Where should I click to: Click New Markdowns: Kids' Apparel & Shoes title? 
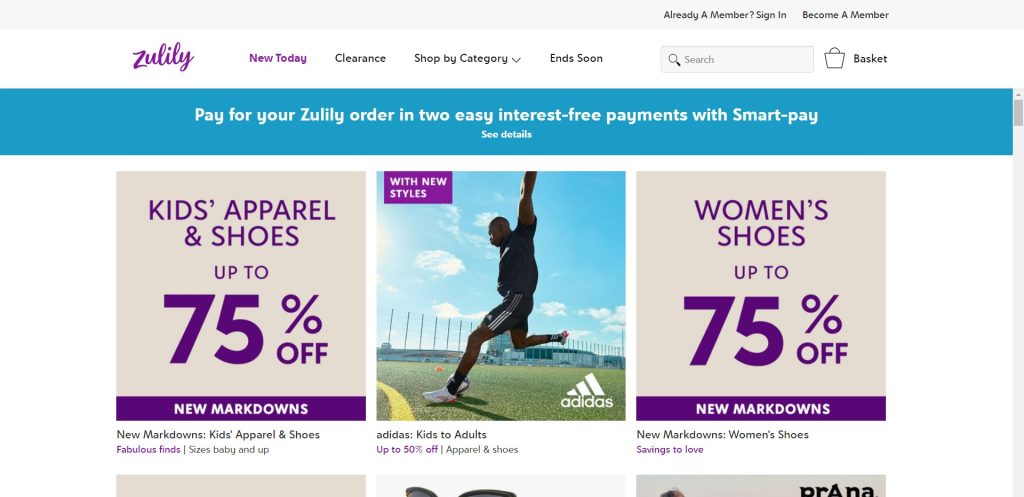[x=218, y=435]
